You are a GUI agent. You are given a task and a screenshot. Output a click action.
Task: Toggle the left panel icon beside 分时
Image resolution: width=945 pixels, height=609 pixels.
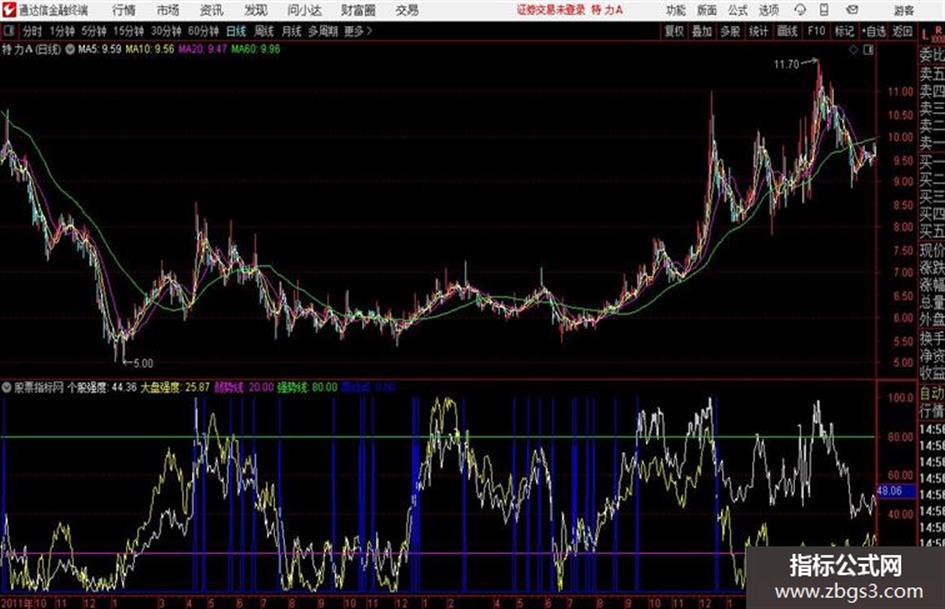tap(9, 31)
